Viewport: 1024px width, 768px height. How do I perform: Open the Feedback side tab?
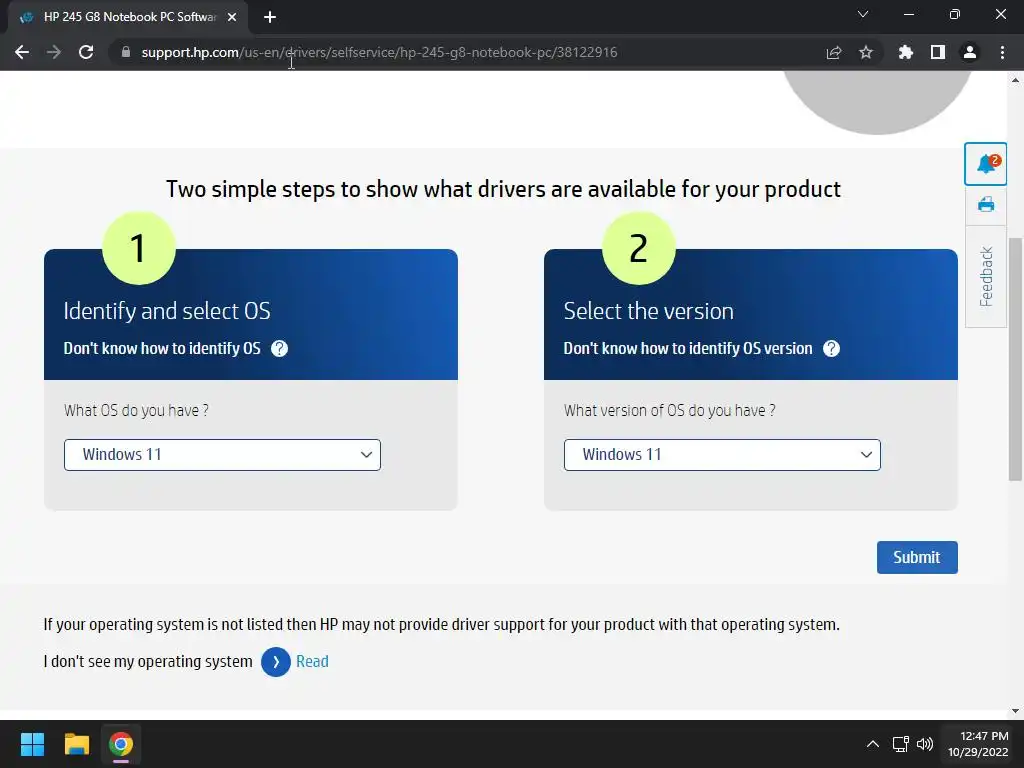[x=985, y=276]
